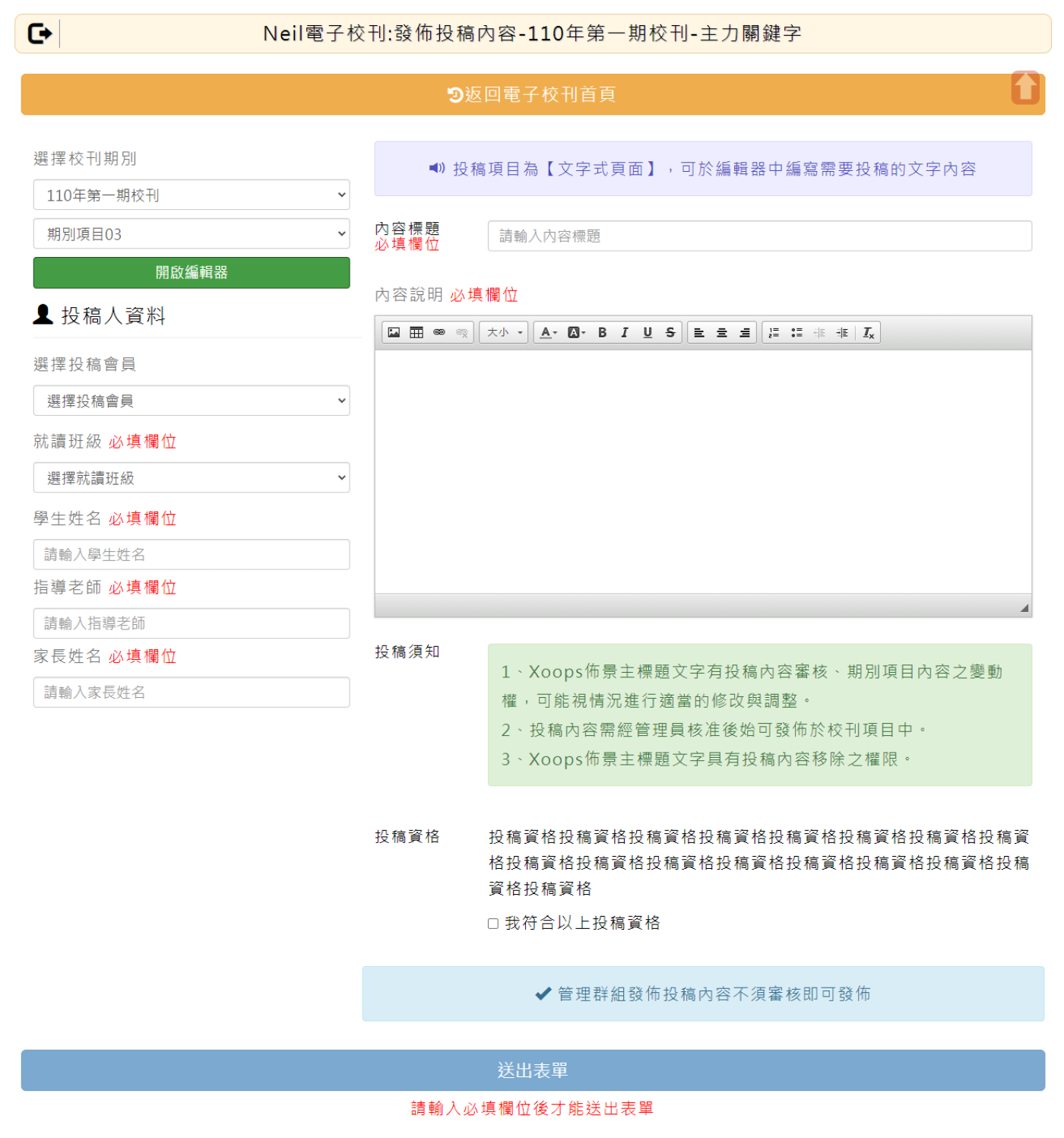
Task: Open the 110年第一期校刊 issue dropdown
Action: point(192,195)
